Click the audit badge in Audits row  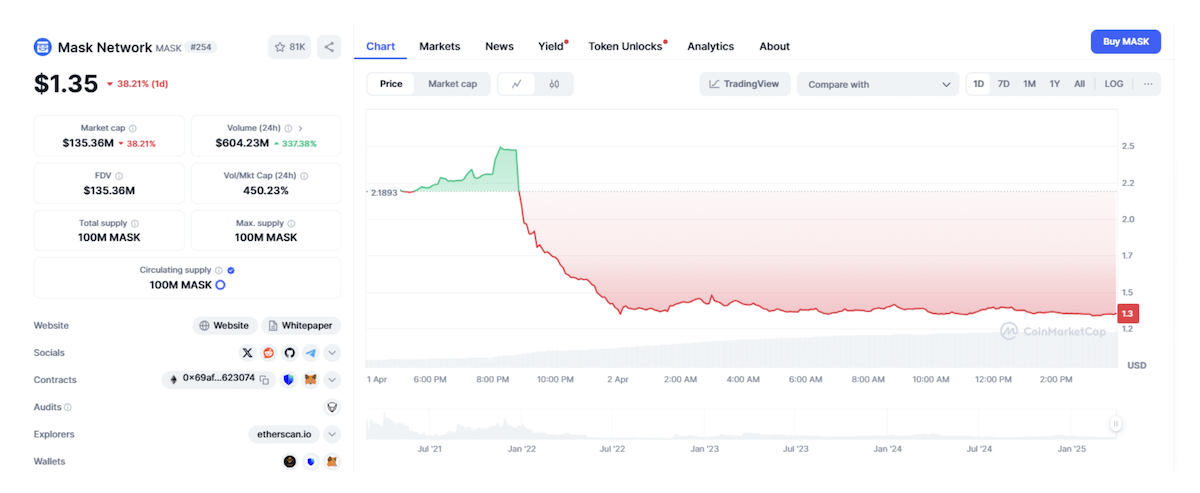332,407
